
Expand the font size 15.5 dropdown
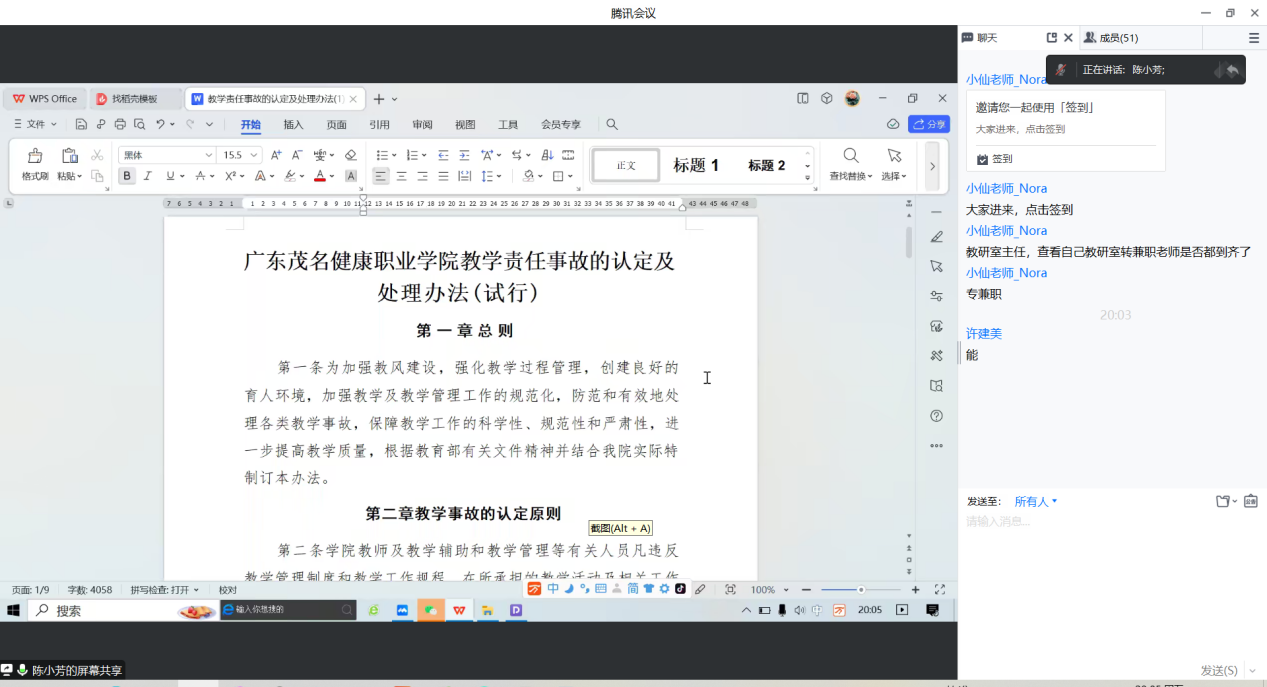click(x=255, y=155)
